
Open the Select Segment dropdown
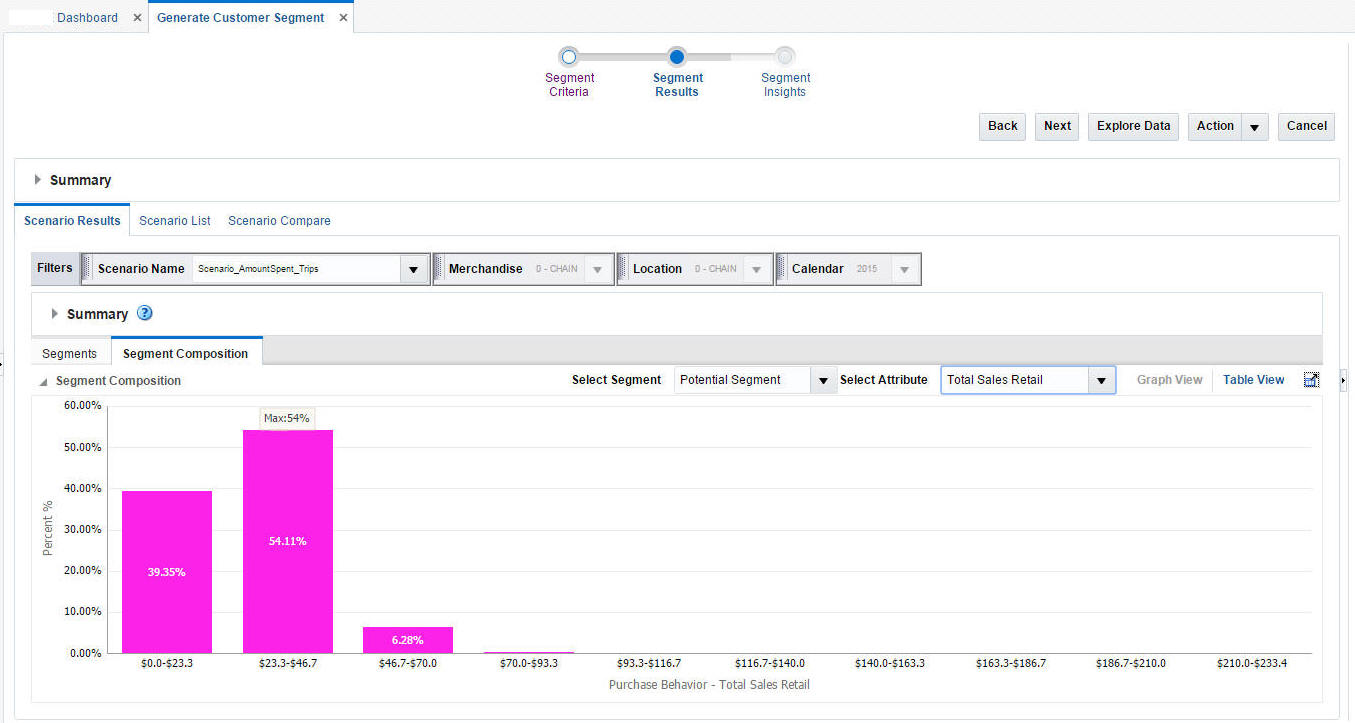coord(824,380)
